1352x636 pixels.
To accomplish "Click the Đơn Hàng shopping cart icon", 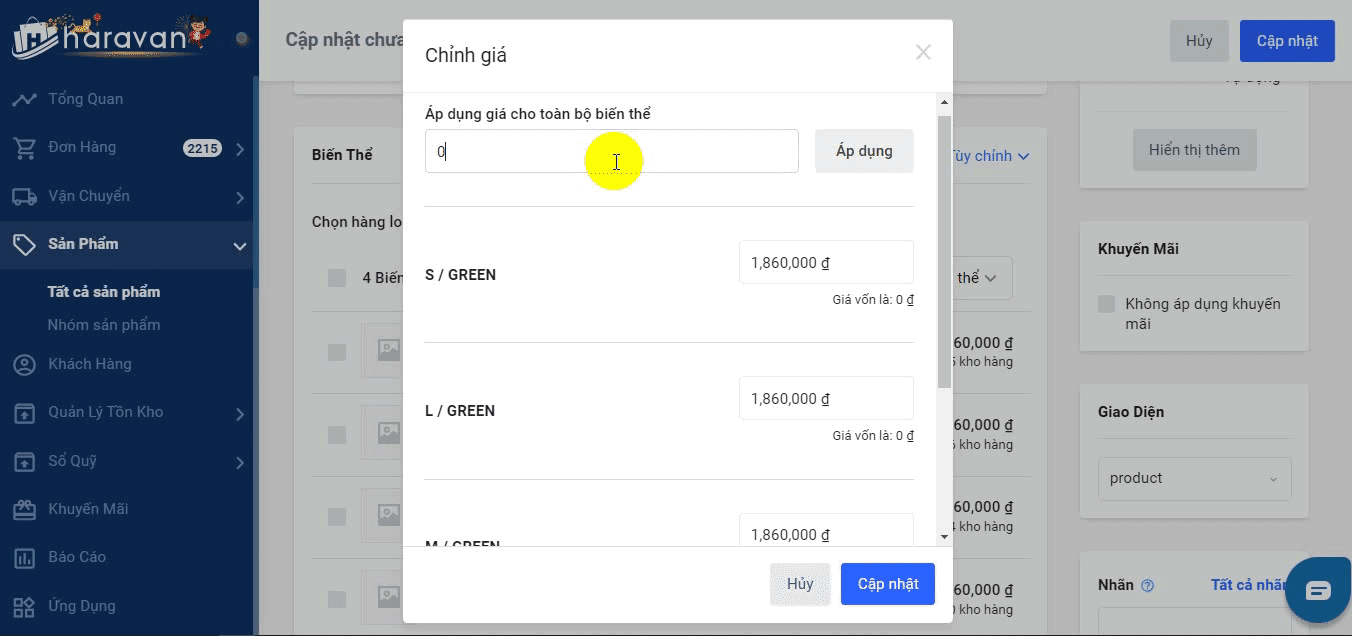I will point(24,148).
